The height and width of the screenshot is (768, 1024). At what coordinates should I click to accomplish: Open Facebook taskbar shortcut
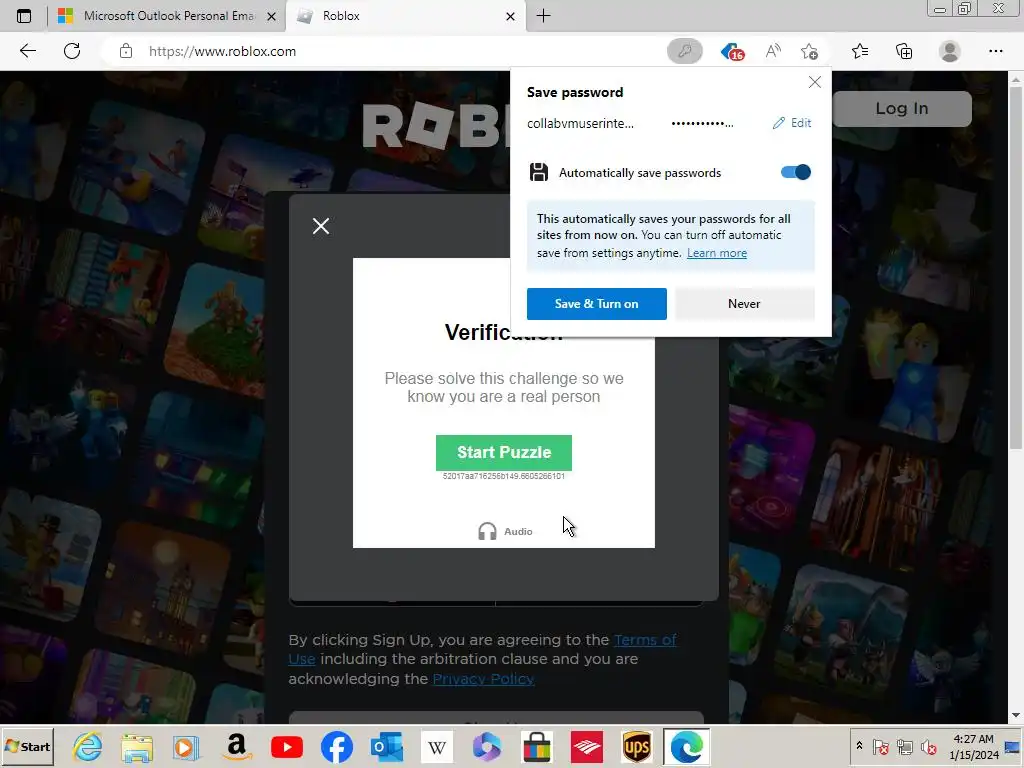pos(337,746)
